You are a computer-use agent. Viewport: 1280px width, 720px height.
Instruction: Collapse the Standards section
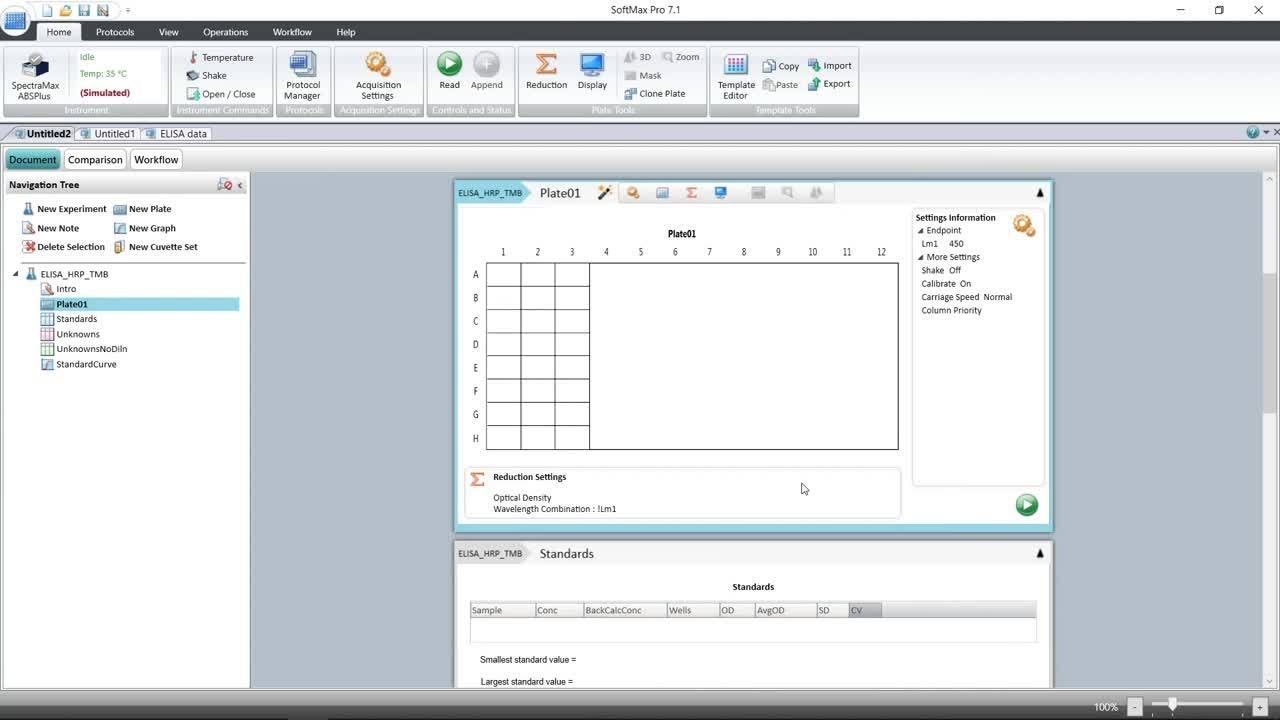(1040, 553)
